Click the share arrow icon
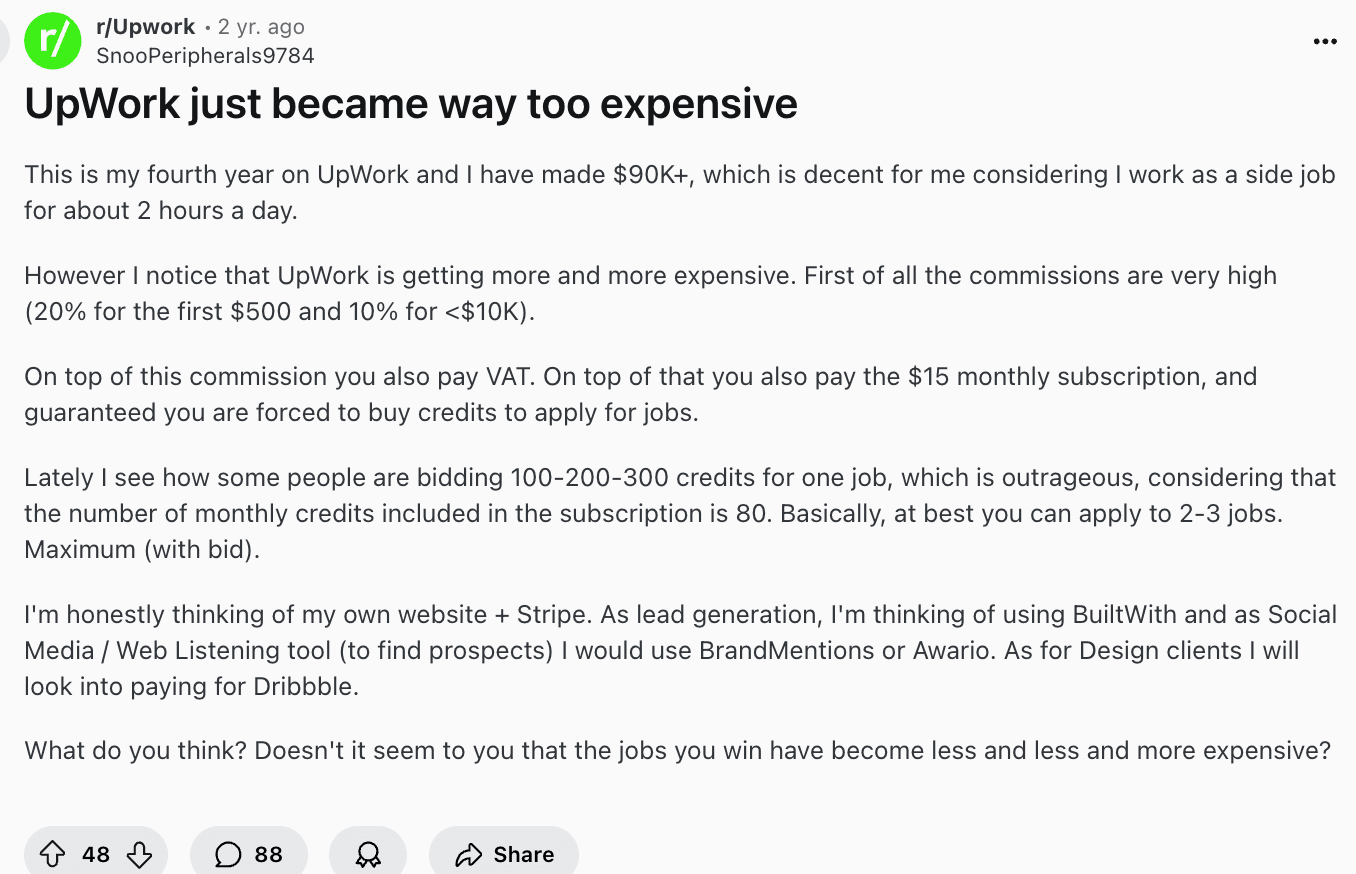This screenshot has height=874, width=1356. point(471,853)
